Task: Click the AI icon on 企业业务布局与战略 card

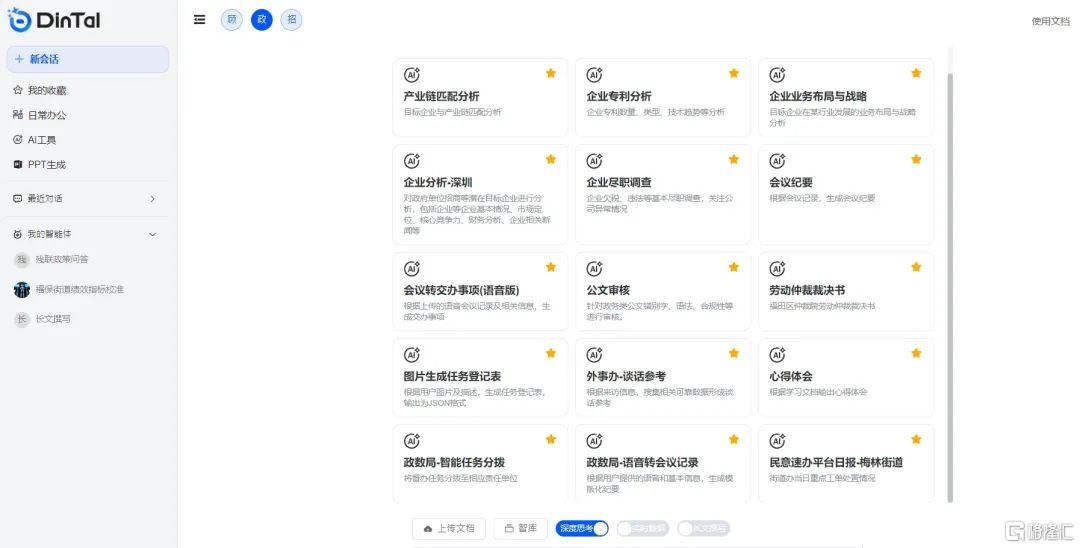Action: 778,74
